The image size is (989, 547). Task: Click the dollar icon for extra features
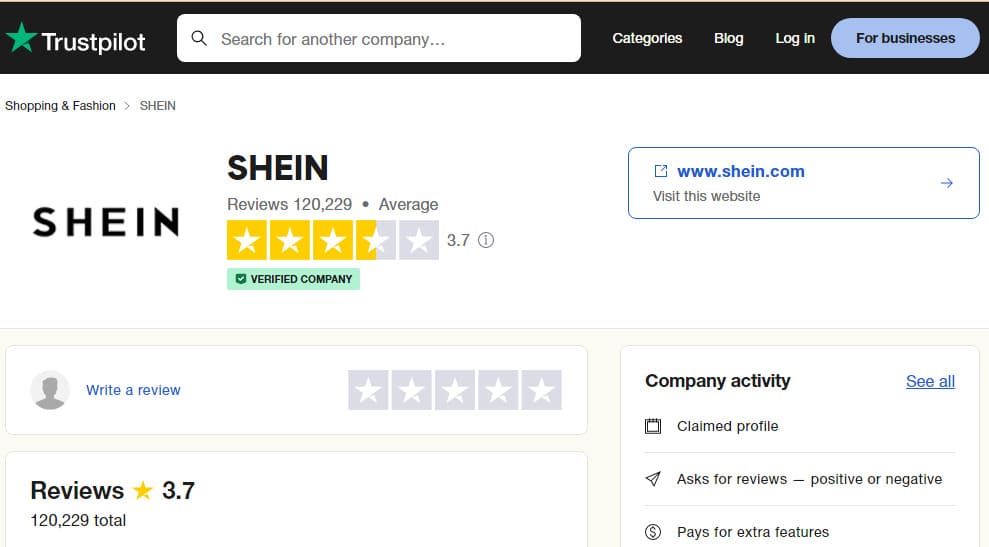[x=653, y=532]
